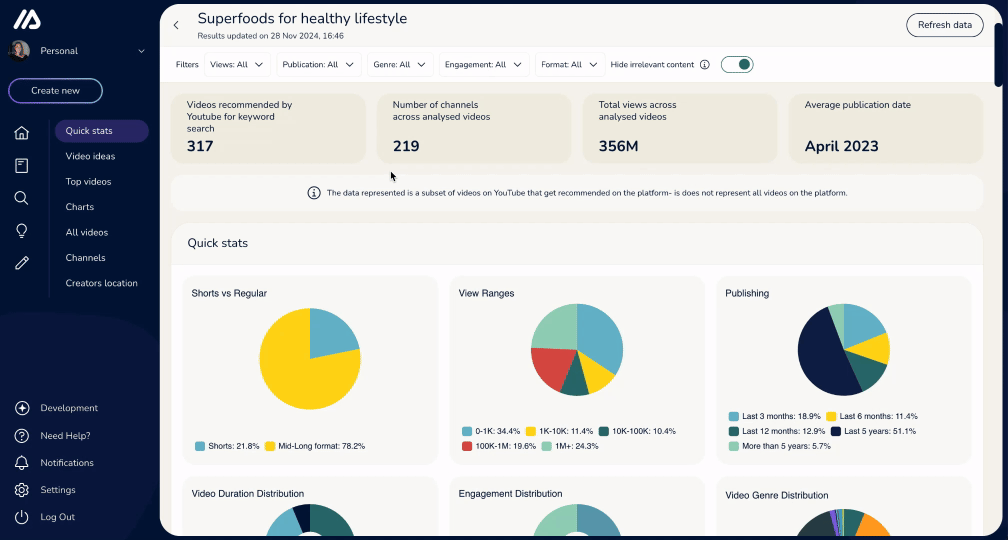Click the 100K-1M: 19.6% legend swatch
The height and width of the screenshot is (540, 1008).
(x=467, y=446)
